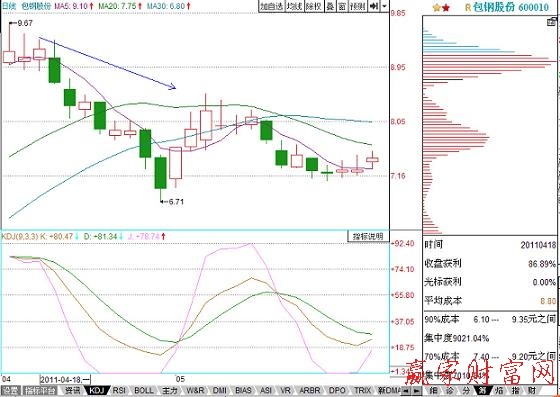The height and width of the screenshot is (397, 560).
Task: Click the gold star rating icon
Action: coord(436,7)
